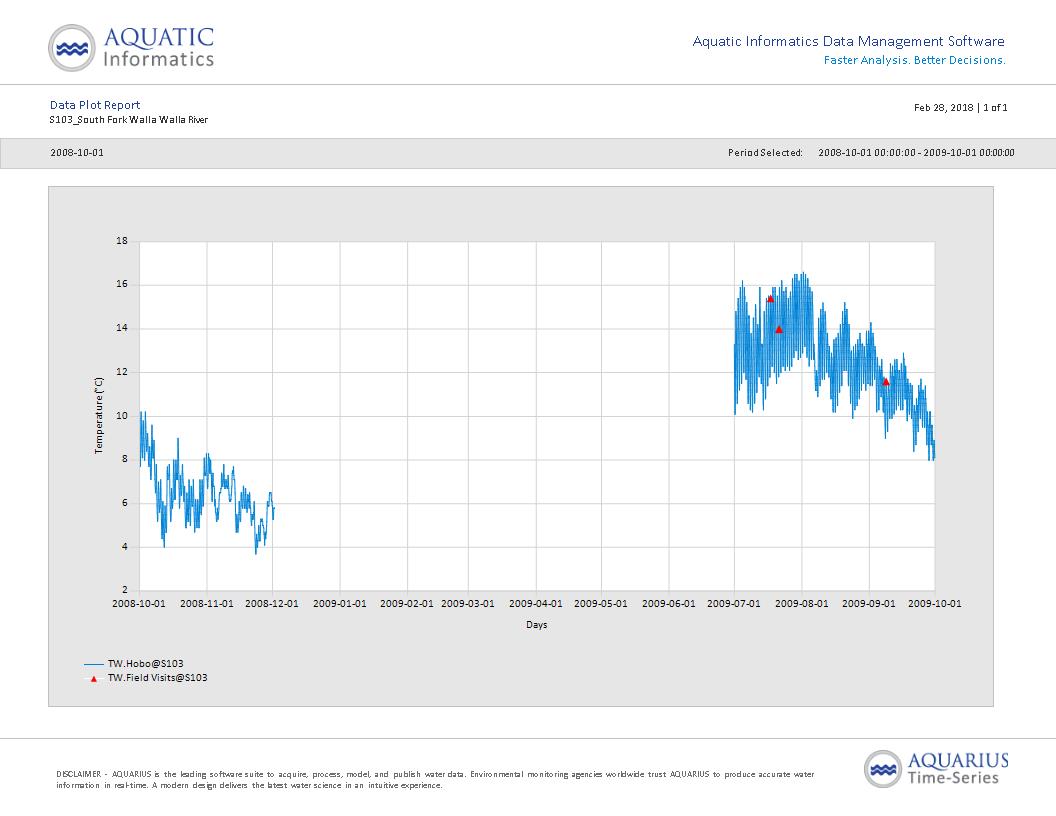This screenshot has width=1056, height=816.
Task: Click the x-axis label '2008-12-01'
Action: [271, 604]
